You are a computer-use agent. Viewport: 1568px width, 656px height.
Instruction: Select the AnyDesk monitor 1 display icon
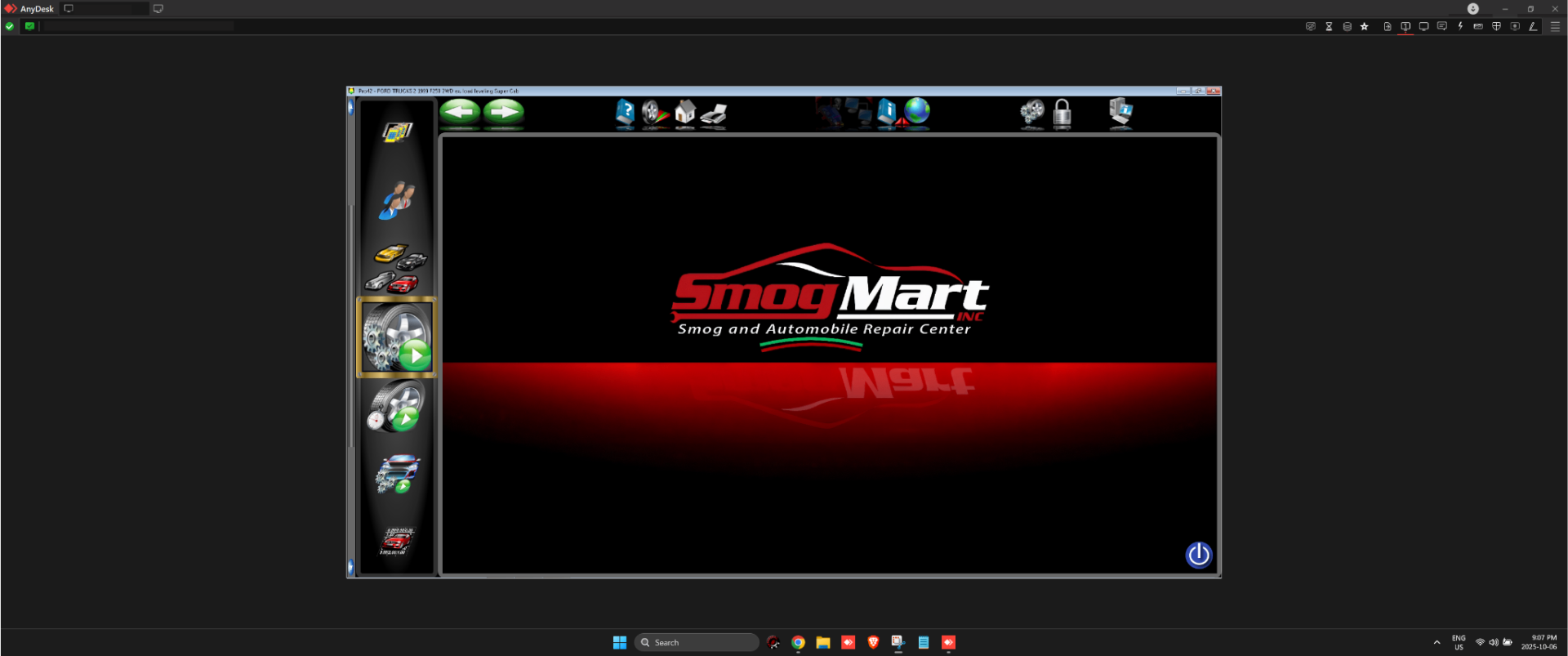[1405, 26]
